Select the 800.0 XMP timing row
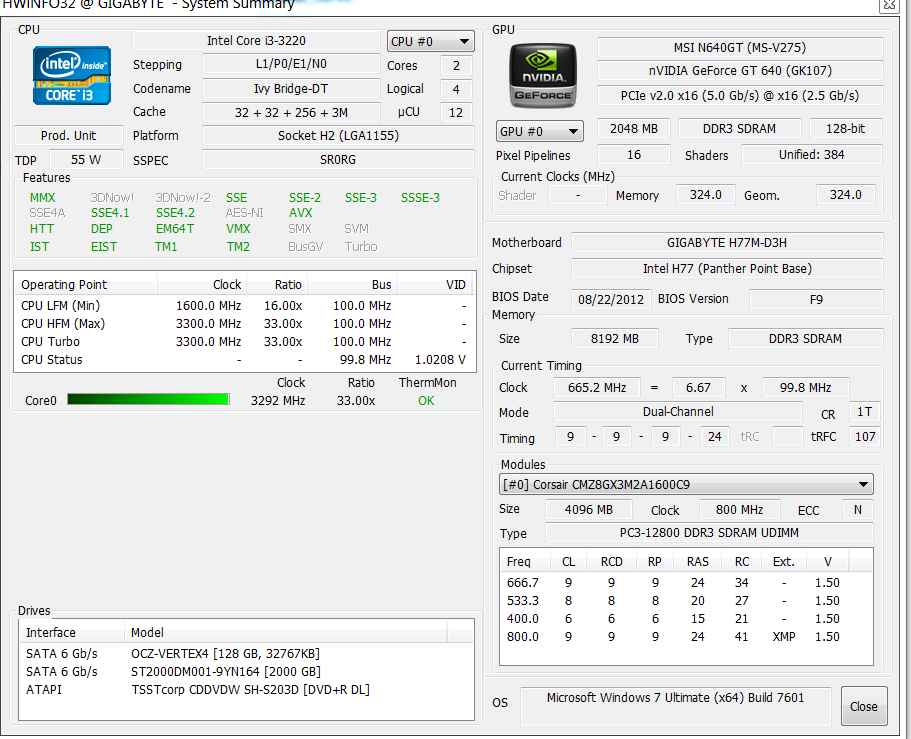Viewport: 911px width, 739px height. (686, 637)
